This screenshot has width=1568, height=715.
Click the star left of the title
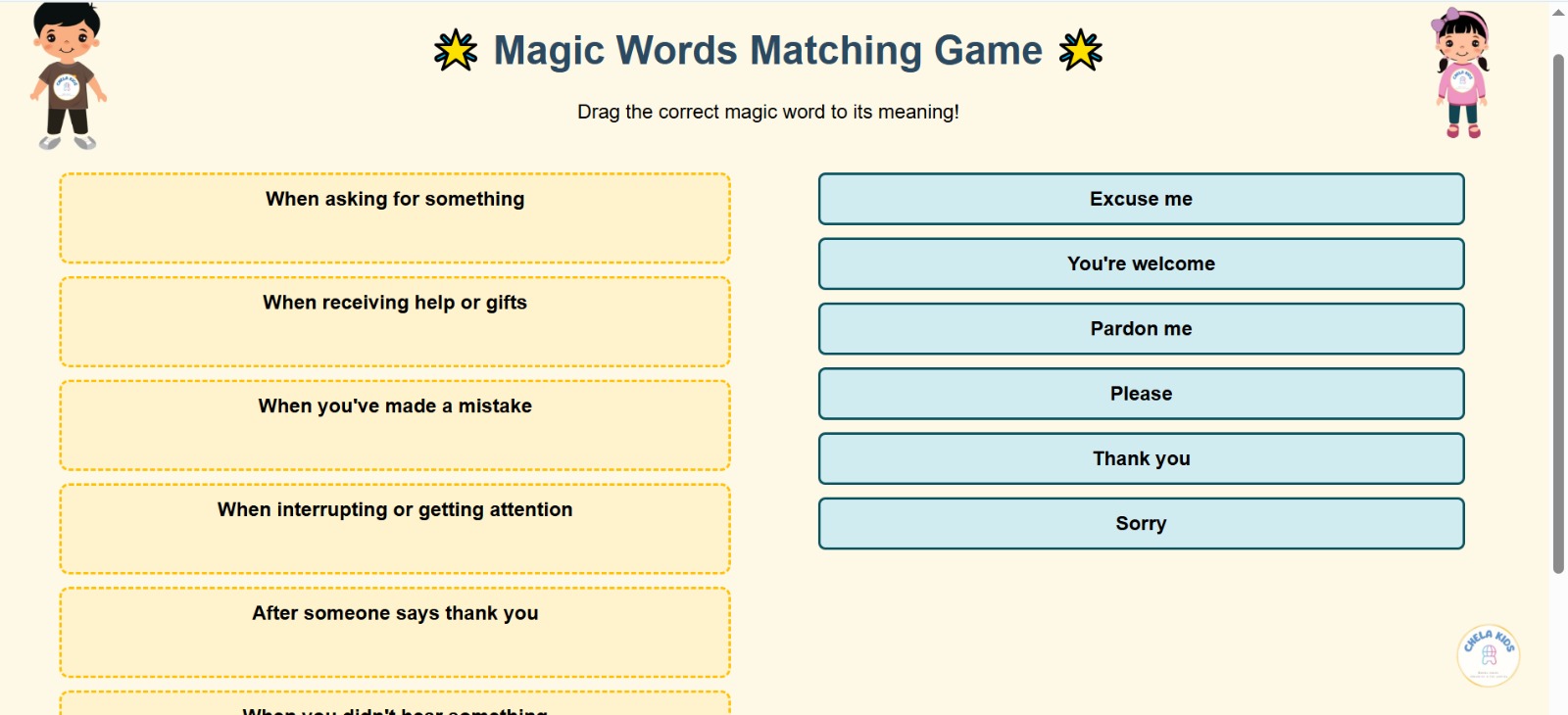(x=456, y=51)
